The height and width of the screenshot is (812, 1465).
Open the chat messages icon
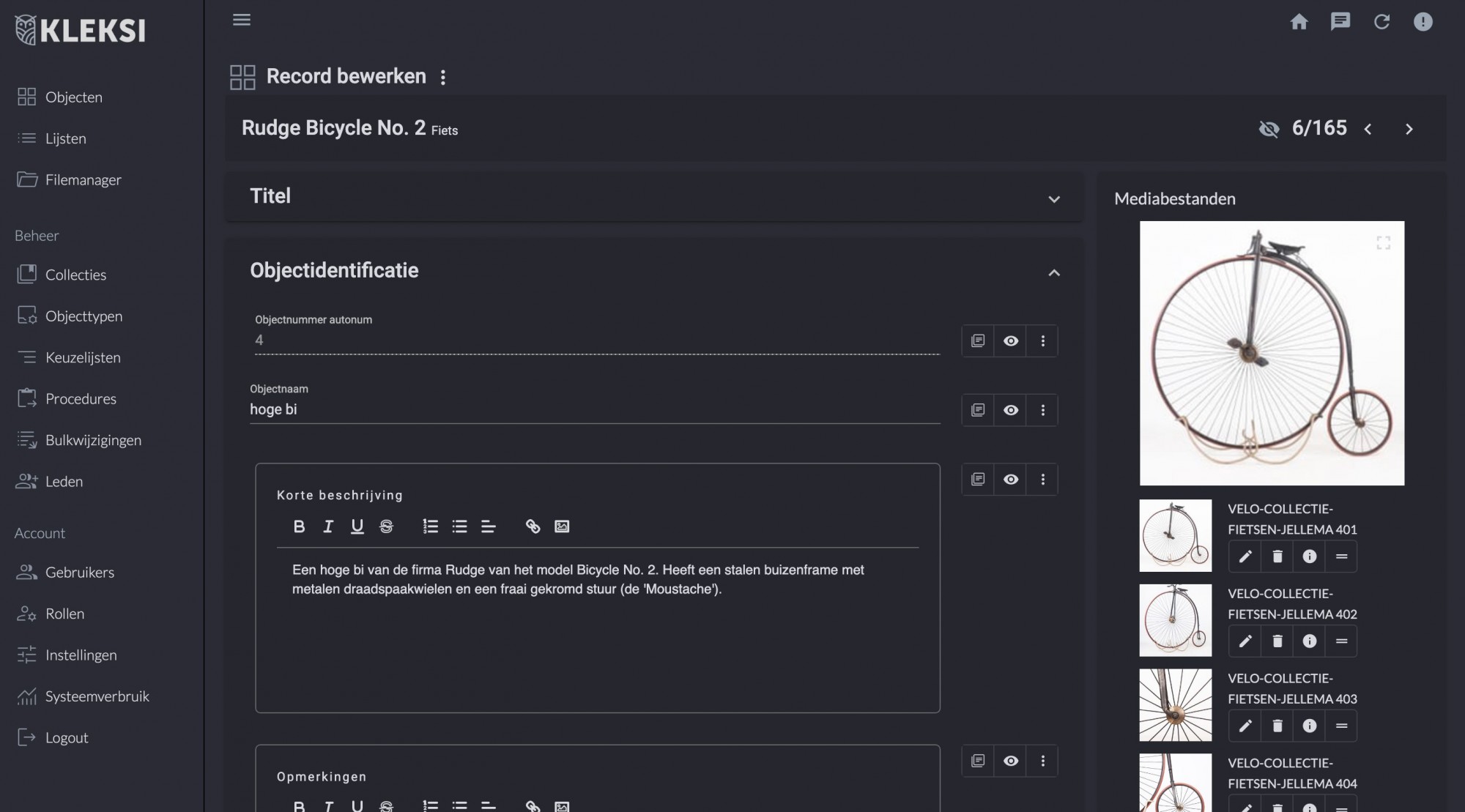click(x=1340, y=22)
